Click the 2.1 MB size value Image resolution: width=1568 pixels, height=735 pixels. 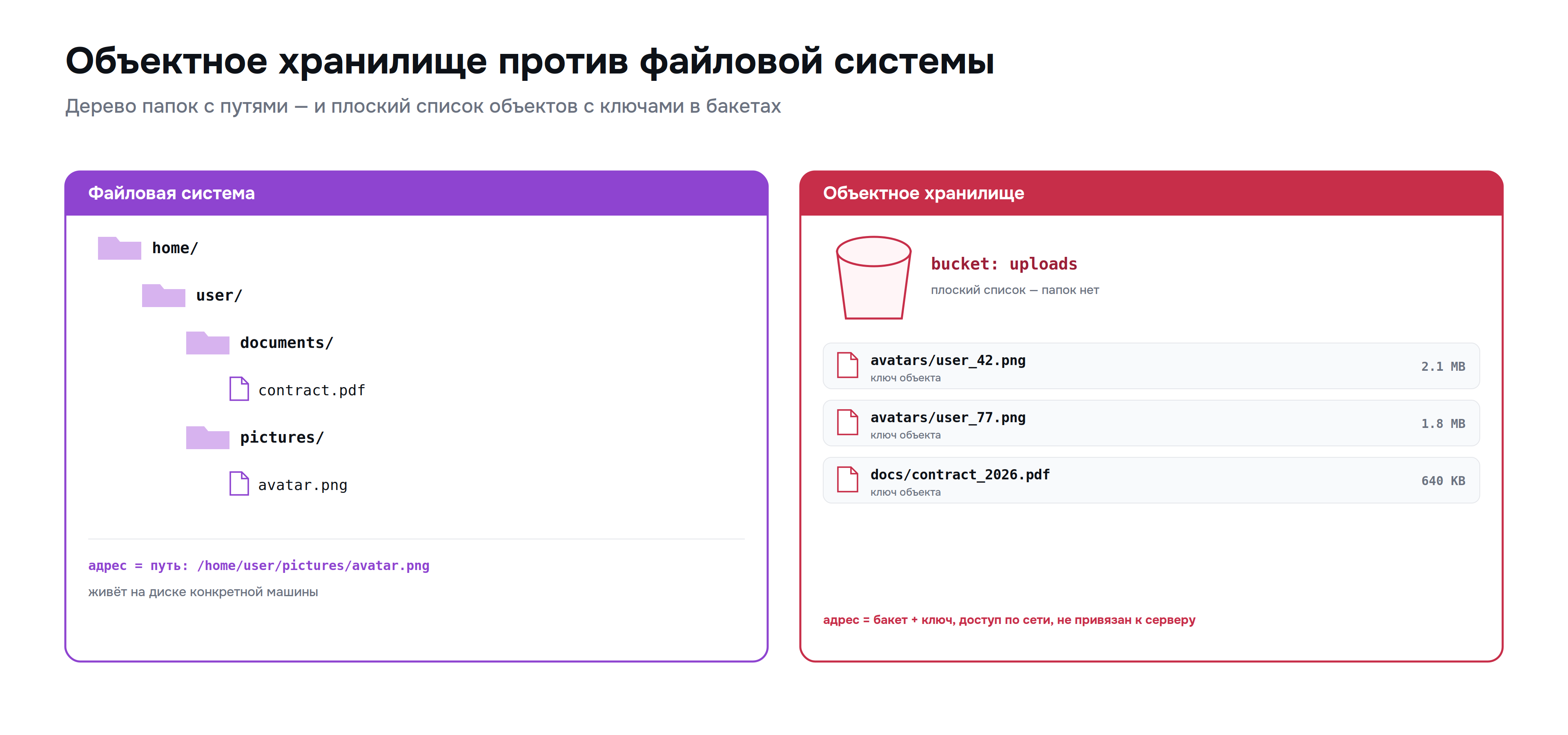[x=1443, y=366]
